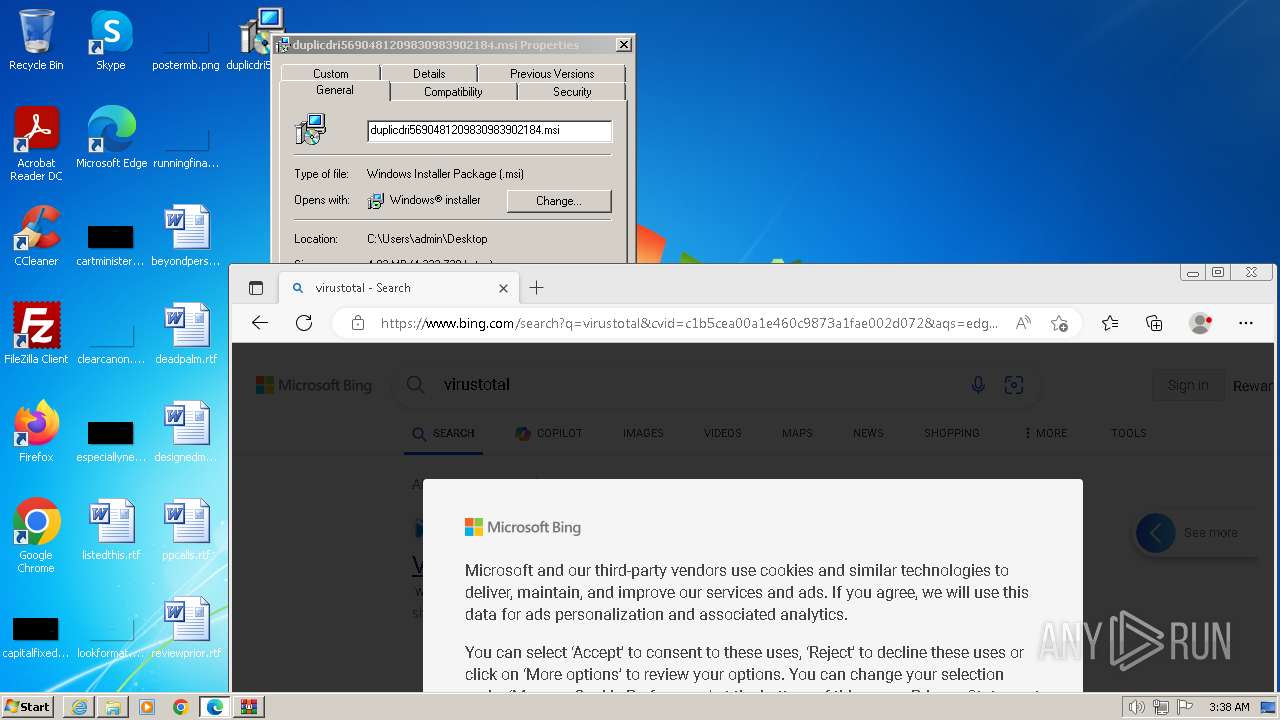Select postermb.png file on desktop
The width and height of the screenshot is (1280, 720).
(186, 48)
